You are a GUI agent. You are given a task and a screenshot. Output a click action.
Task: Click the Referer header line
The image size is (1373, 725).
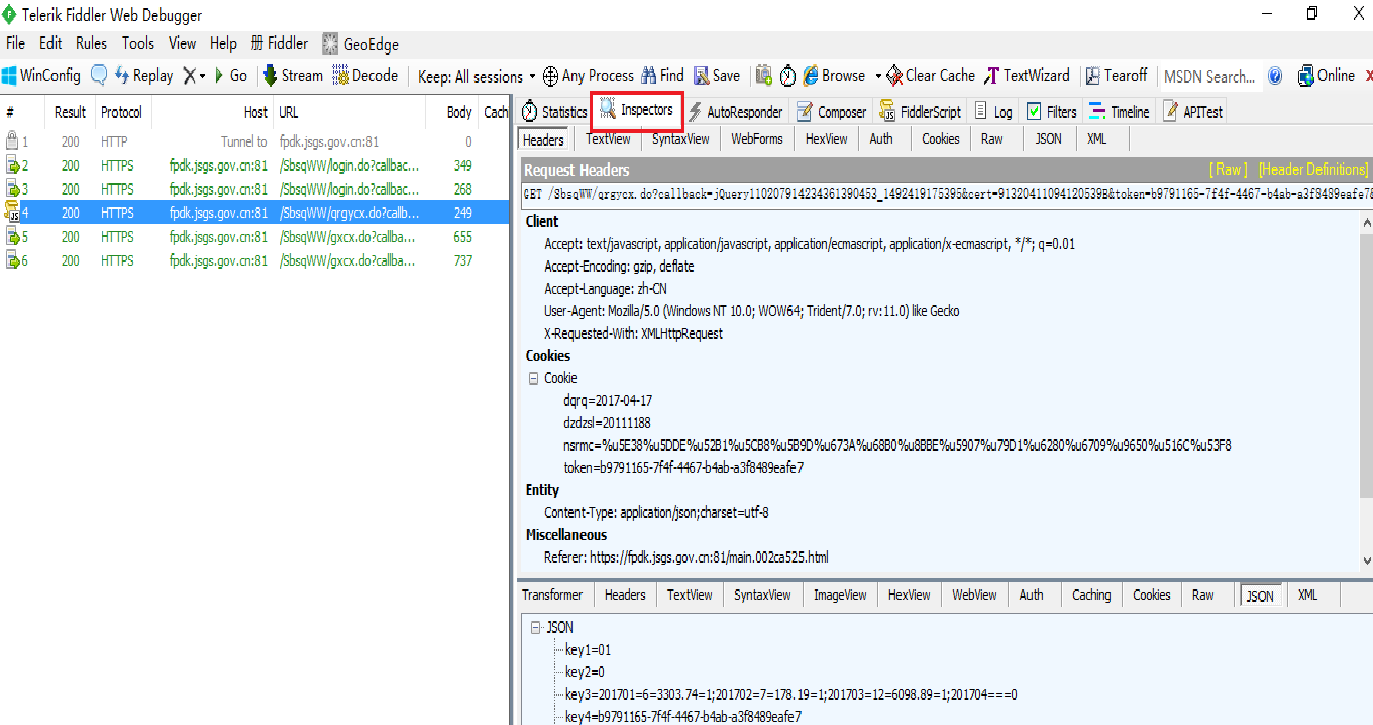coord(686,557)
